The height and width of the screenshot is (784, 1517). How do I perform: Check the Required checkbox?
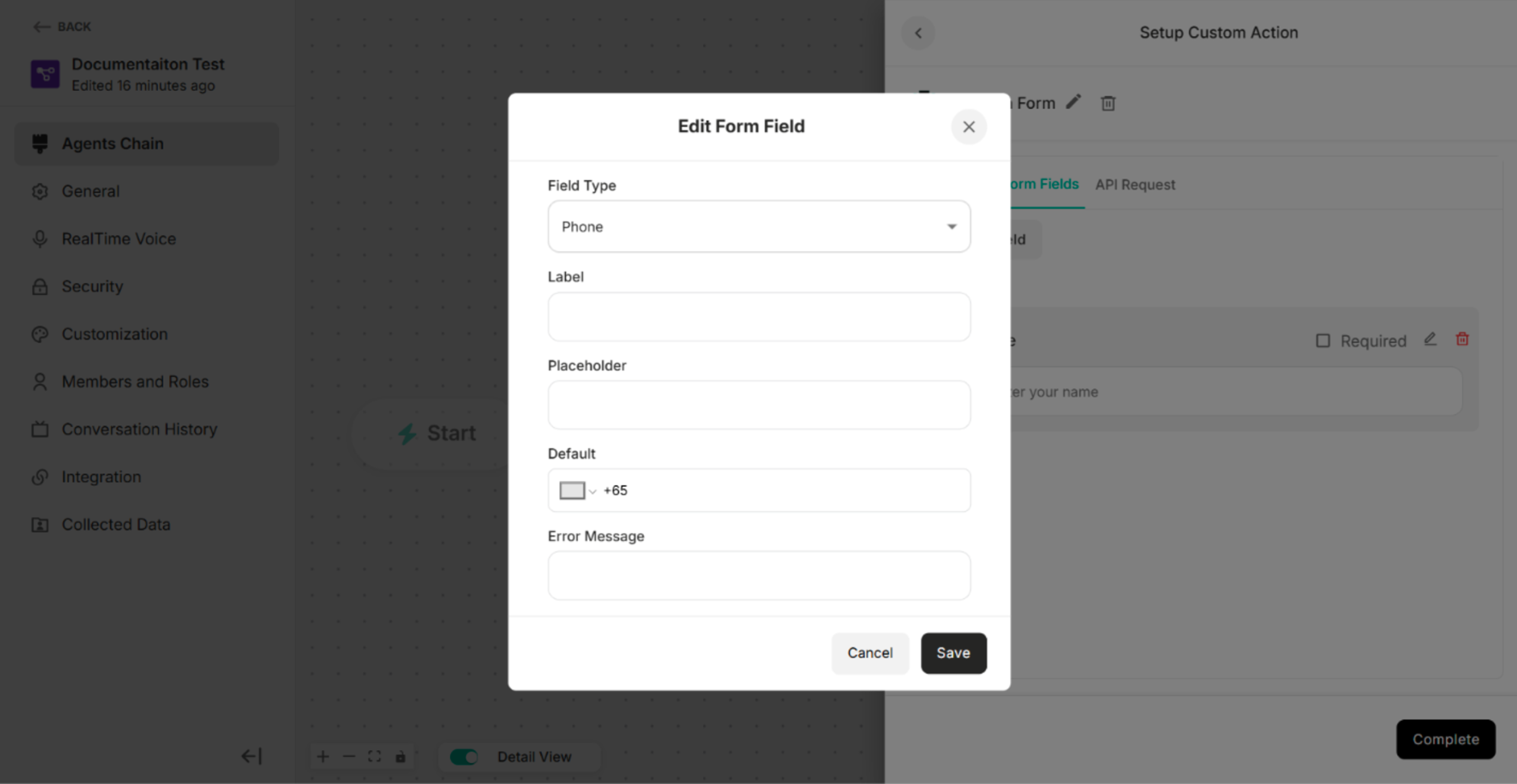click(1323, 340)
